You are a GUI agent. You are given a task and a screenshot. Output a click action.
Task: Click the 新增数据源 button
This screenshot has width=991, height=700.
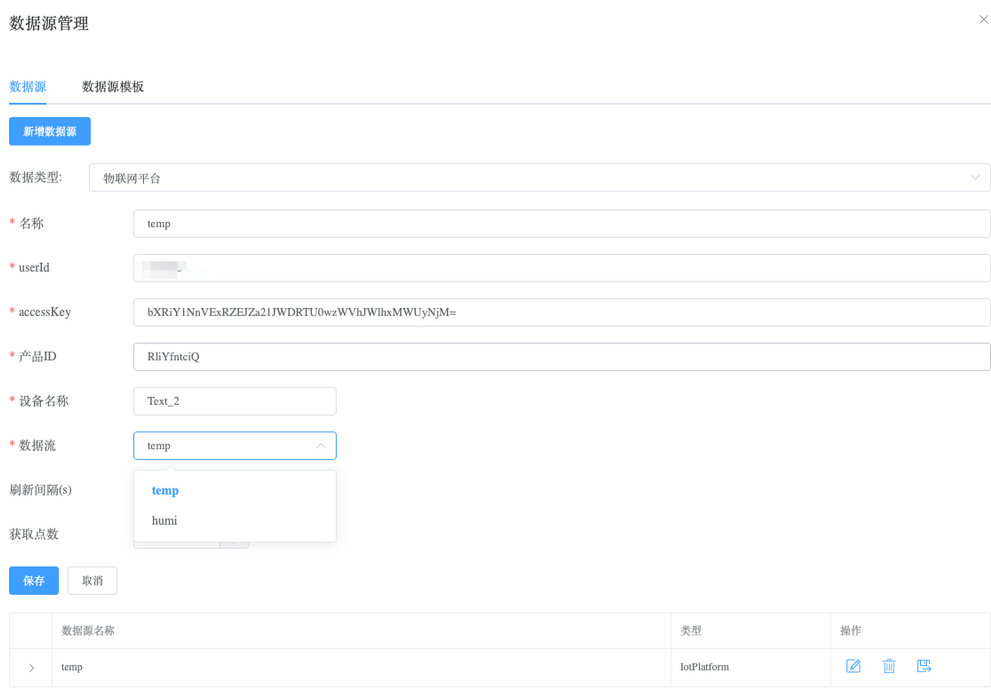50,132
